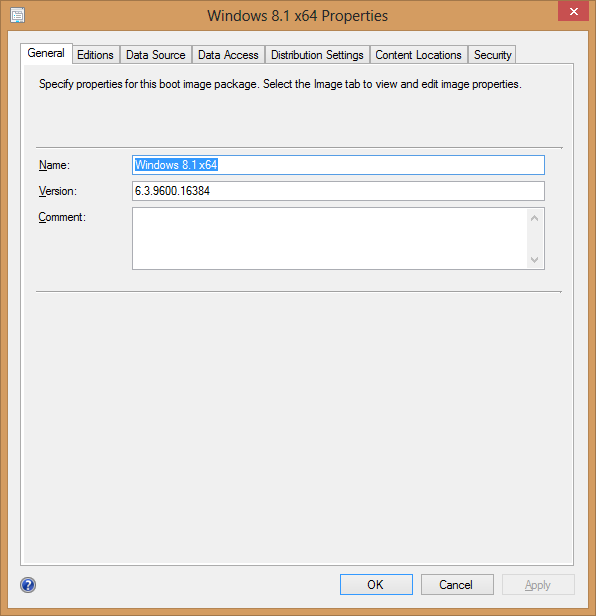Click the Version: label
This screenshot has height=616, width=596.
coord(58,191)
